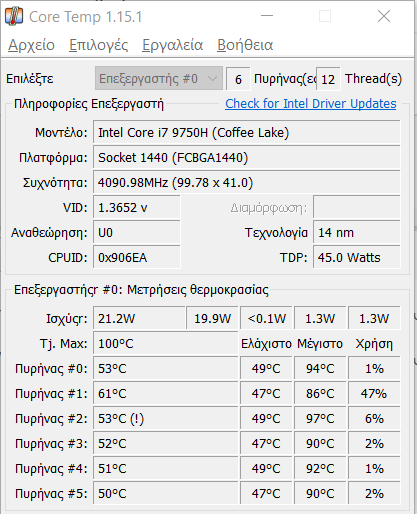The height and width of the screenshot is (514, 417).
Task: Click the Tj. Max value 100°C
Action: [166, 343]
